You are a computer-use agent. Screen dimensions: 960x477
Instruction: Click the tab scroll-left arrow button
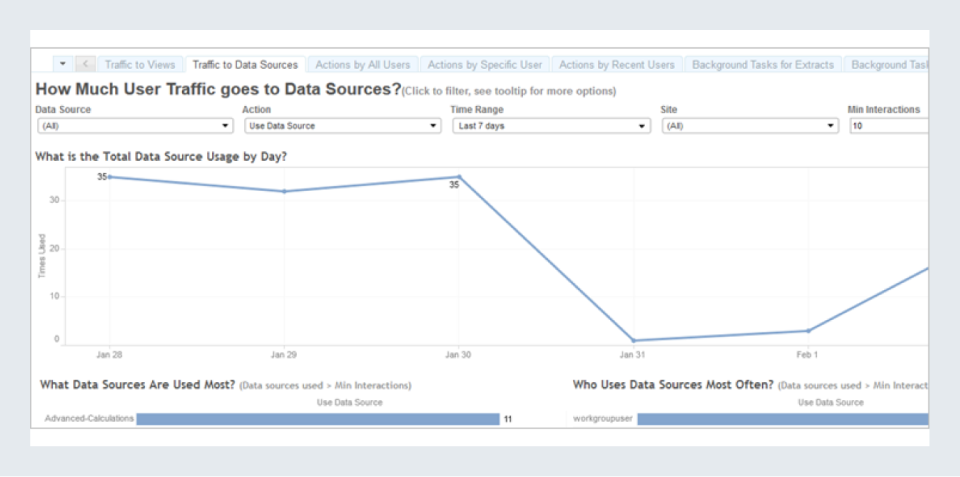click(x=85, y=64)
